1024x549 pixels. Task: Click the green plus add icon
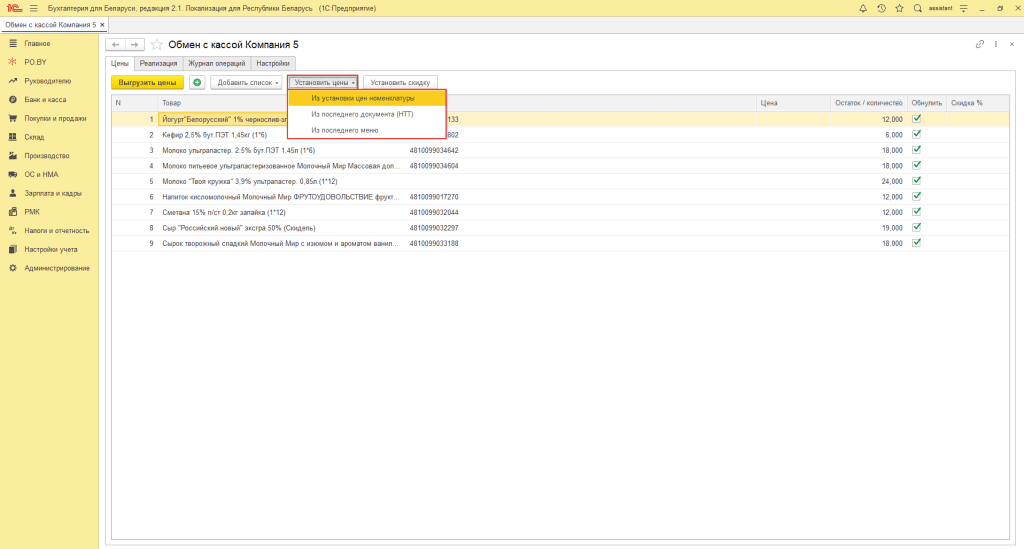point(197,82)
